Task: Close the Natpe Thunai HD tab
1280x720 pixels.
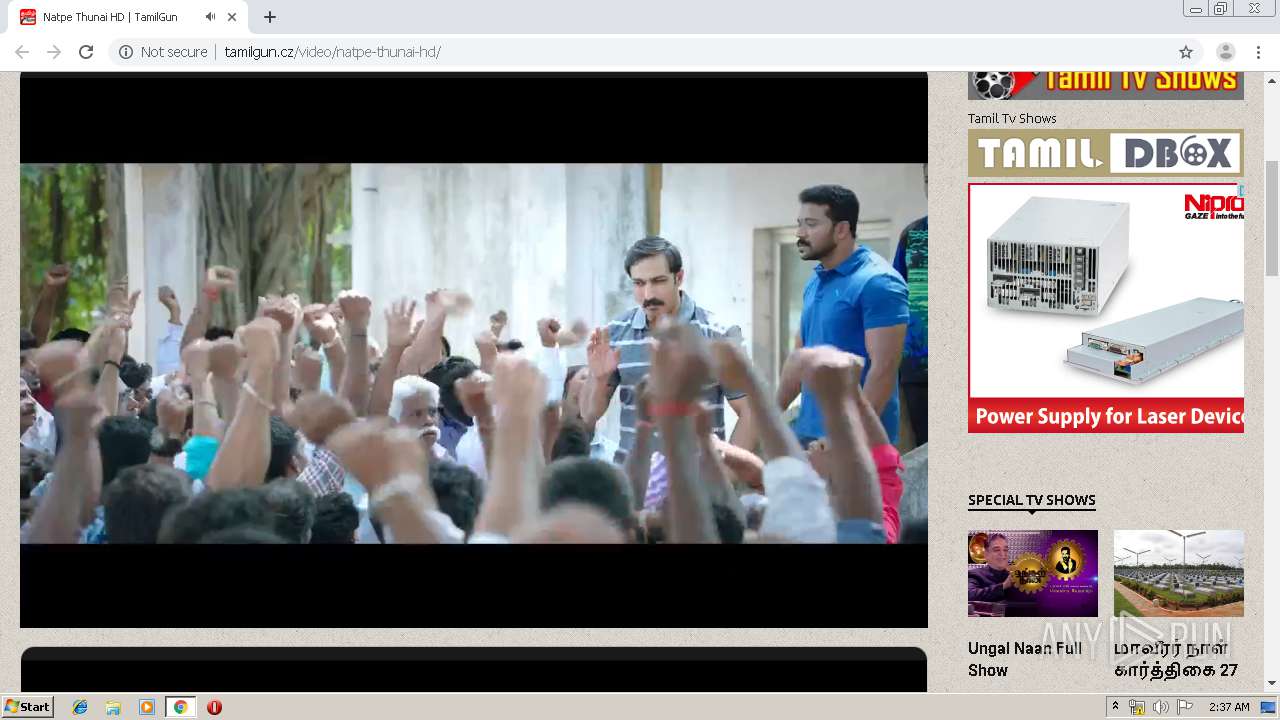Action: click(x=233, y=17)
